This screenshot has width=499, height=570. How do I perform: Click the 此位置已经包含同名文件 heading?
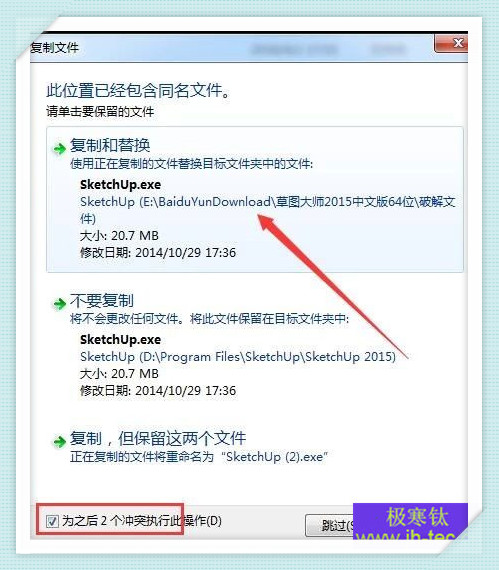[138, 91]
